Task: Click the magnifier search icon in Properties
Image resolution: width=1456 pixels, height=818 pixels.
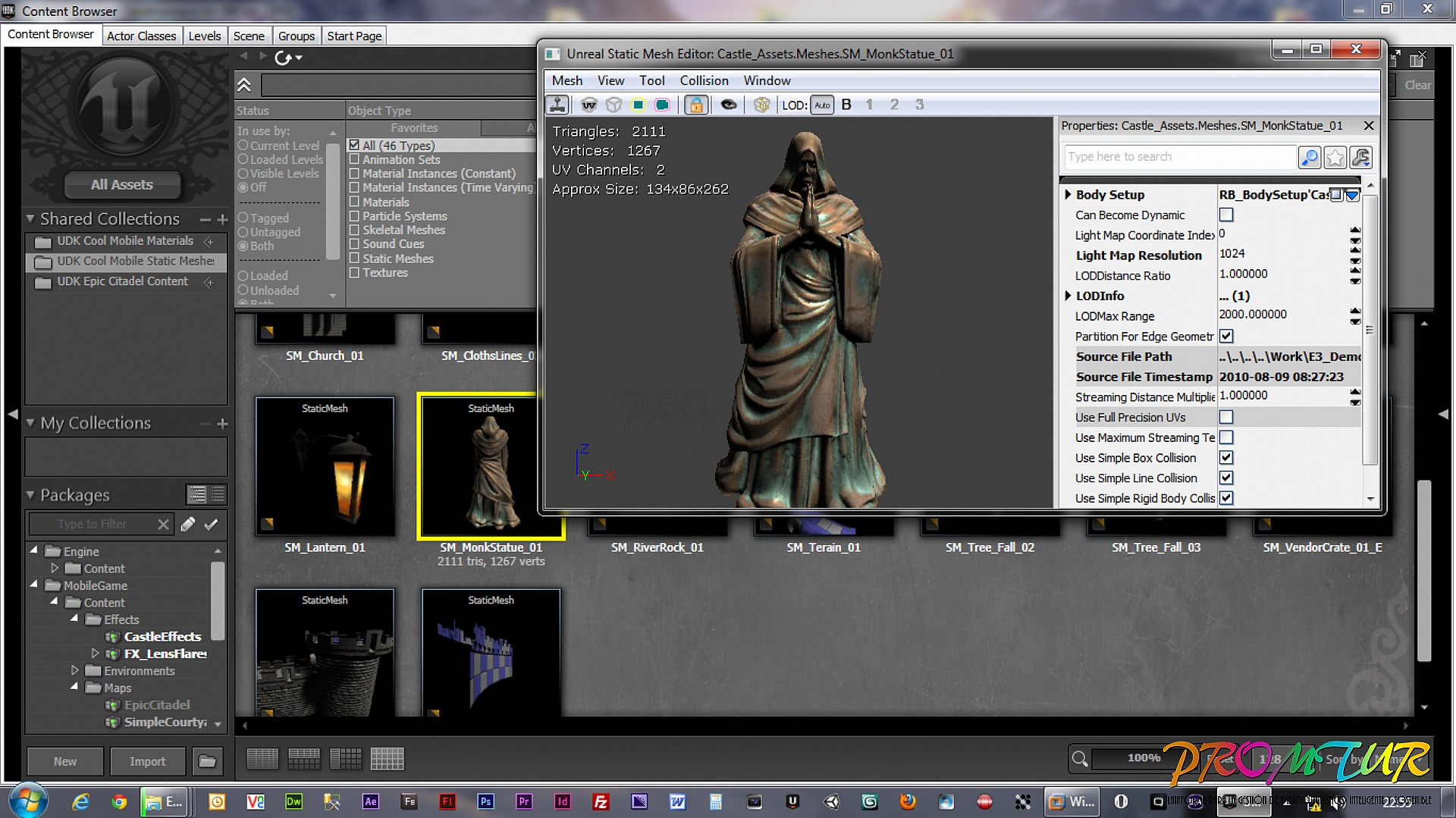Action: tap(1309, 157)
